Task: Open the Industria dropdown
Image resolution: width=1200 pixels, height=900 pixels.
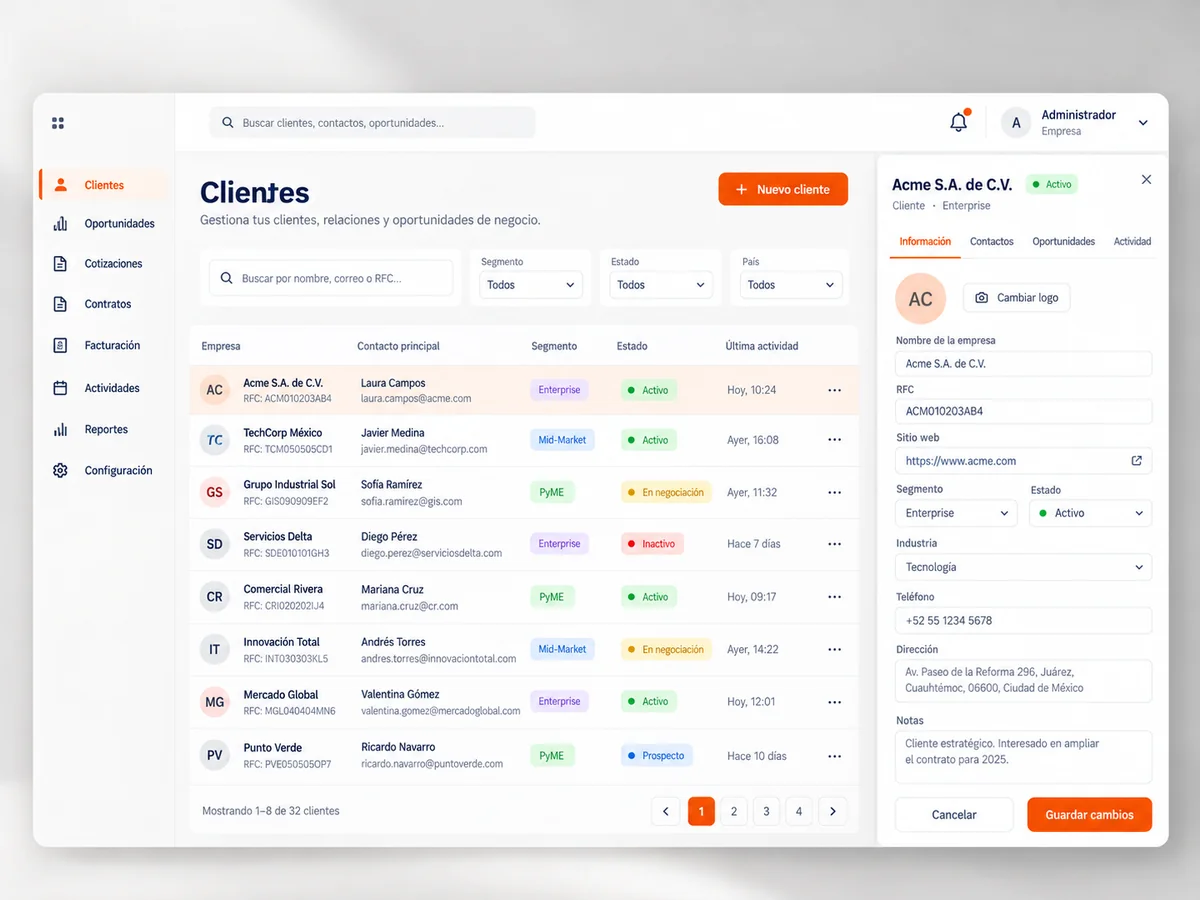Action: pyautogui.click(x=1024, y=567)
